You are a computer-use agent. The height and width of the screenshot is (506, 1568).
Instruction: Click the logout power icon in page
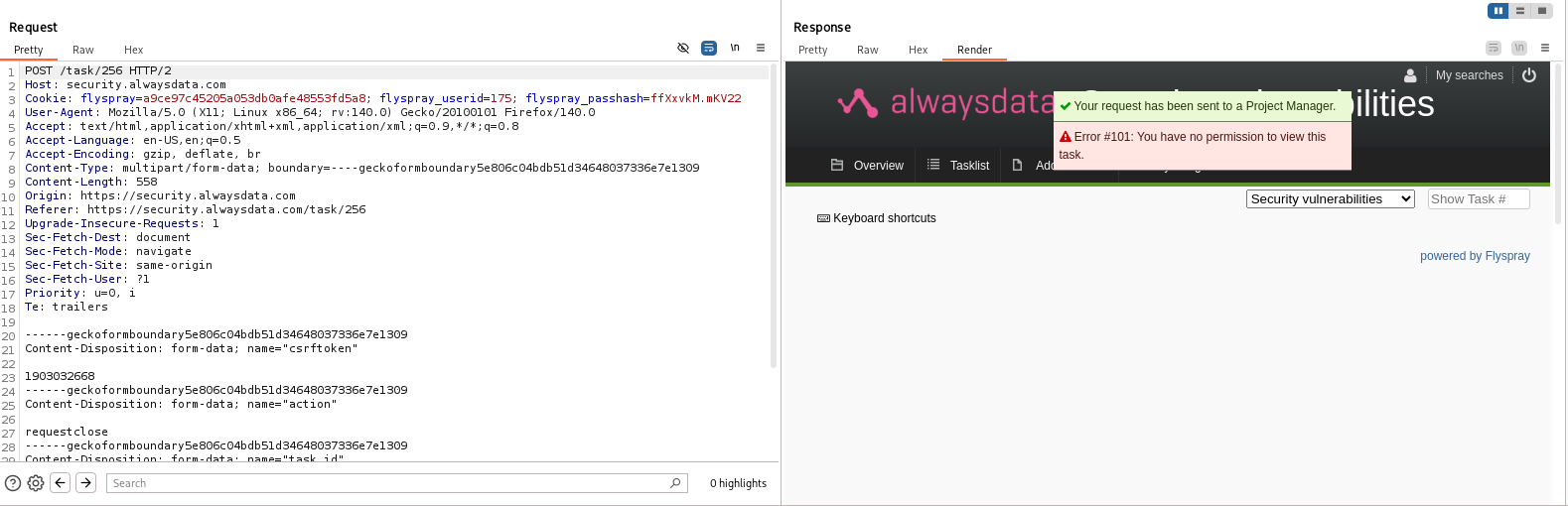coord(1529,75)
